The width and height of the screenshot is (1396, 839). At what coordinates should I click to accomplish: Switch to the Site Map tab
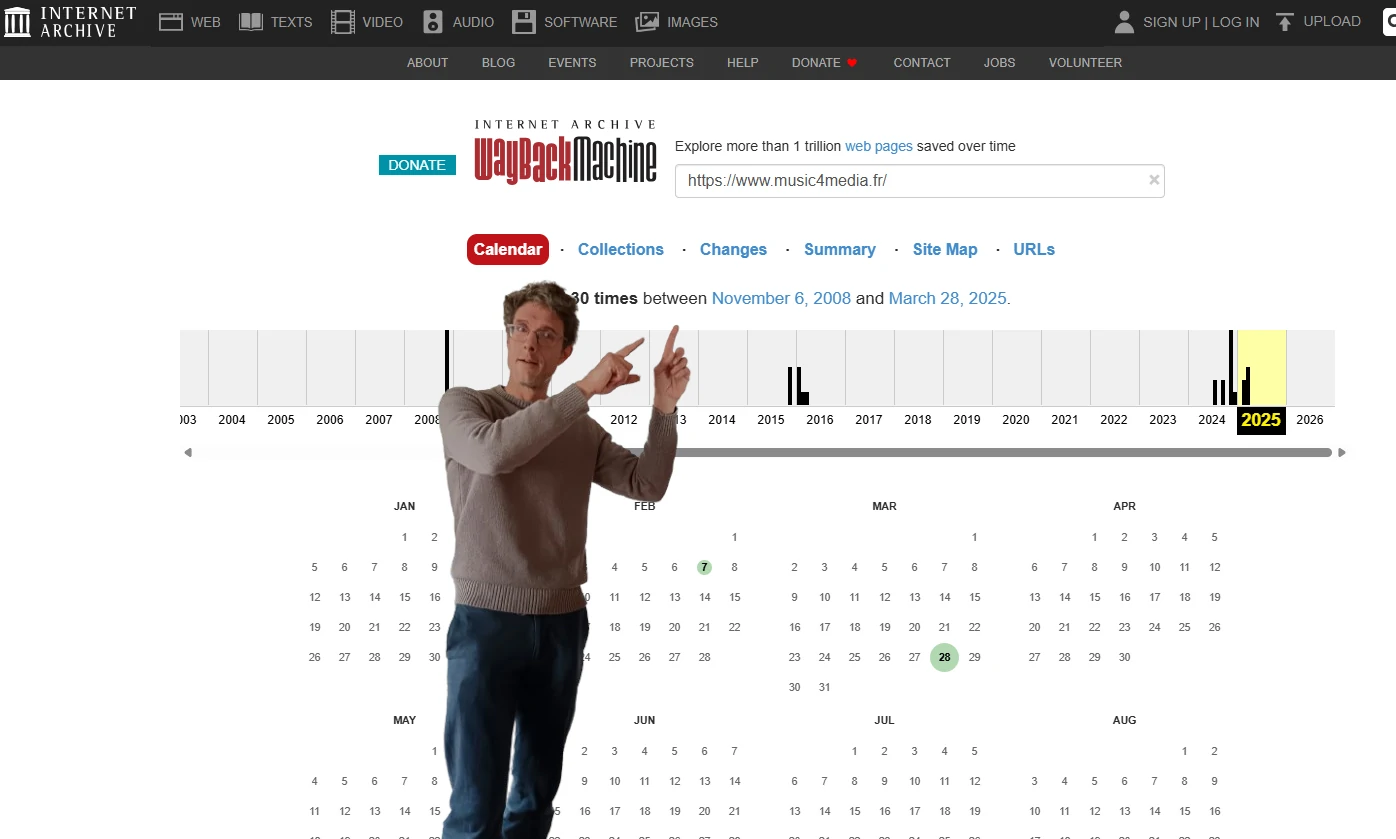pos(944,249)
